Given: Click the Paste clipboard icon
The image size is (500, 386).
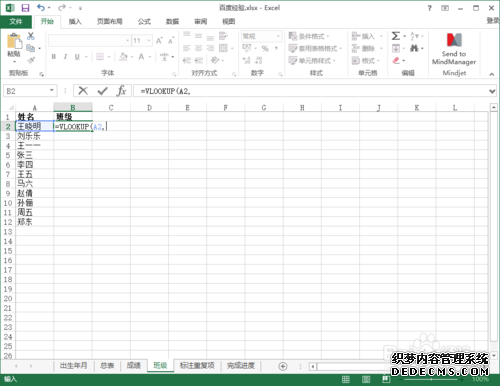Looking at the screenshot, I should pyautogui.click(x=14, y=42).
